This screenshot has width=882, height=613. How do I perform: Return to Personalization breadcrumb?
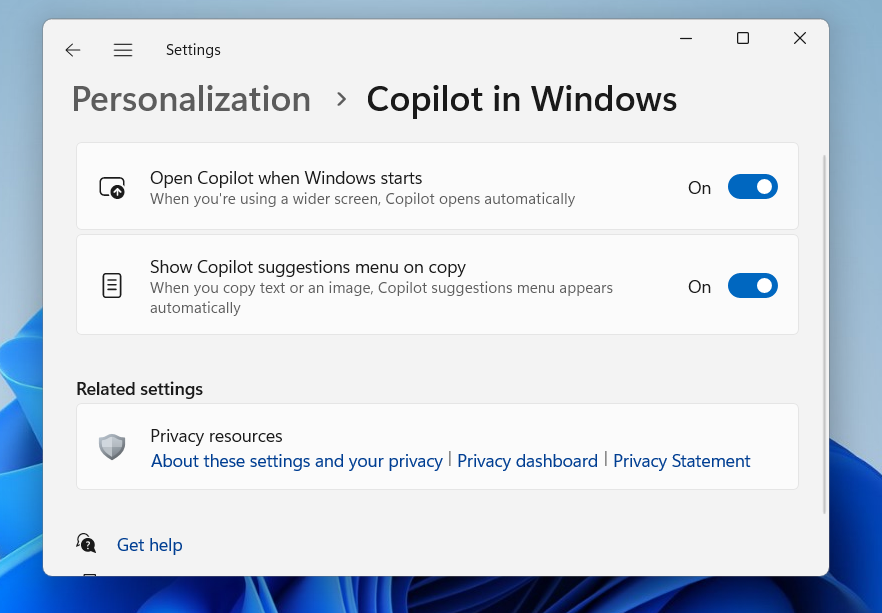point(191,100)
